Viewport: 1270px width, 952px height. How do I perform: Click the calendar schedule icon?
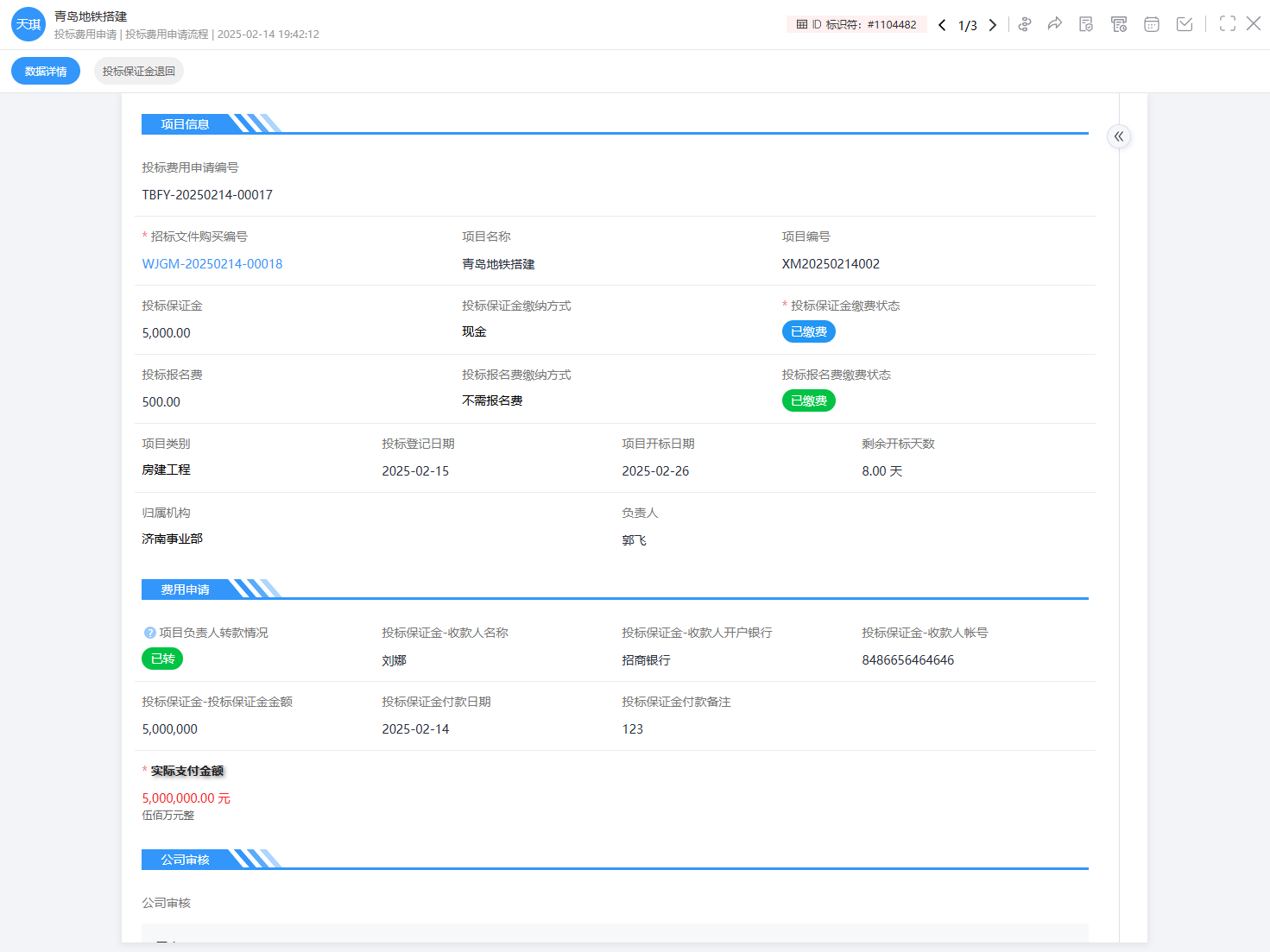1152,24
